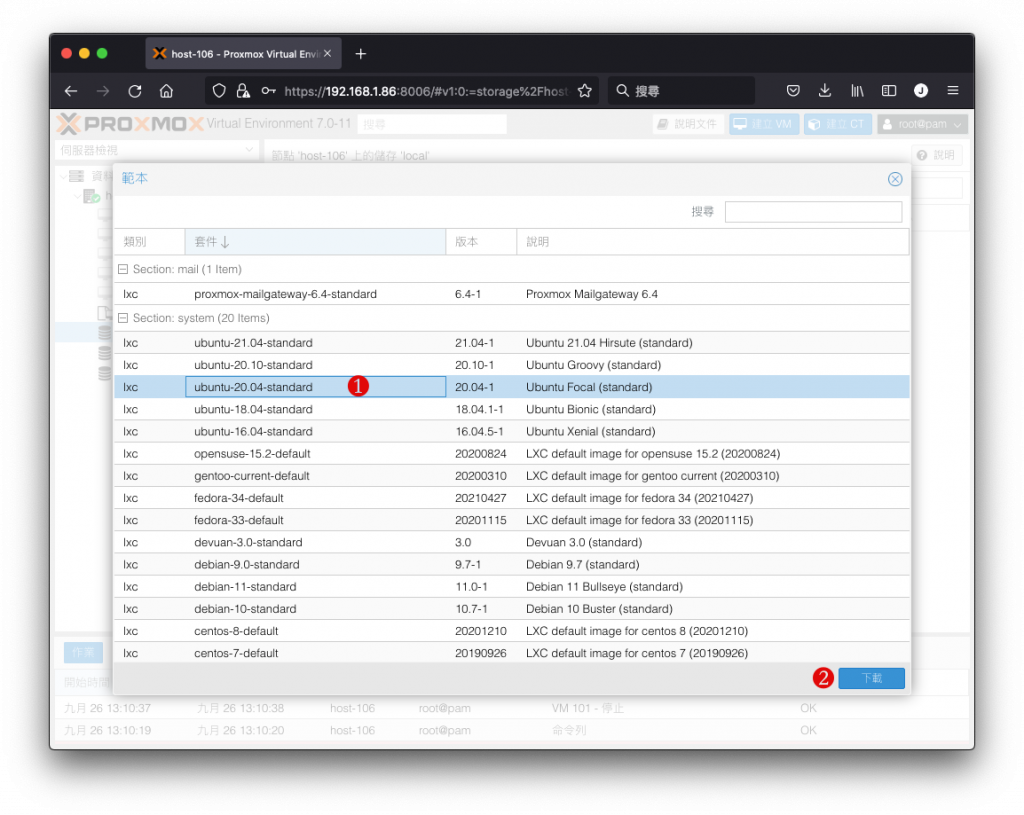Open the shield tracking protection icon
Viewport: 1024px width, 815px height.
219,91
